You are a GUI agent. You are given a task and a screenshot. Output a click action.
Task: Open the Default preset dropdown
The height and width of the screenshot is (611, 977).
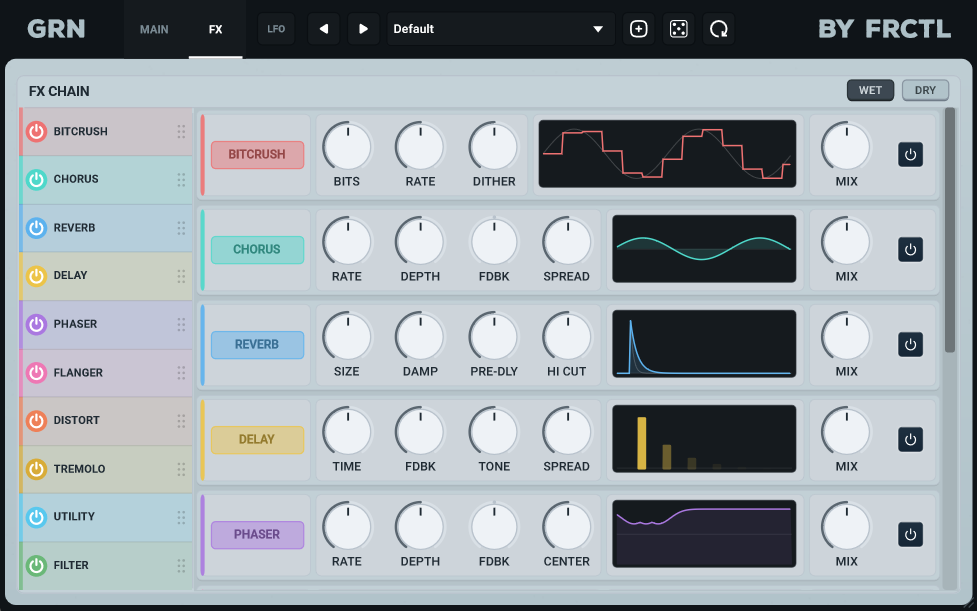pyautogui.click(x=501, y=29)
